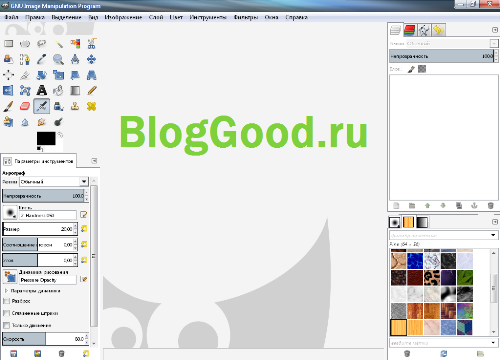Select the Shear tool
The height and width of the screenshot is (360, 500).
pos(75,75)
